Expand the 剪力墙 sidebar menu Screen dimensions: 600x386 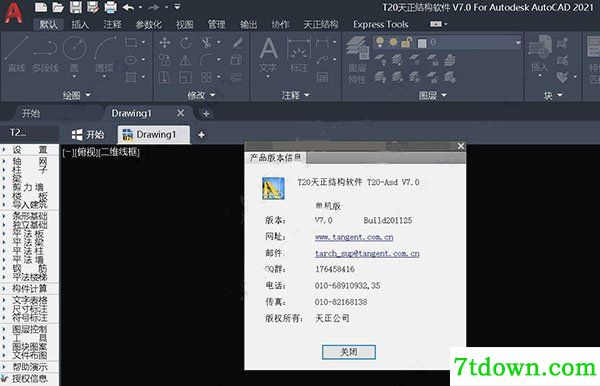(x=29, y=187)
